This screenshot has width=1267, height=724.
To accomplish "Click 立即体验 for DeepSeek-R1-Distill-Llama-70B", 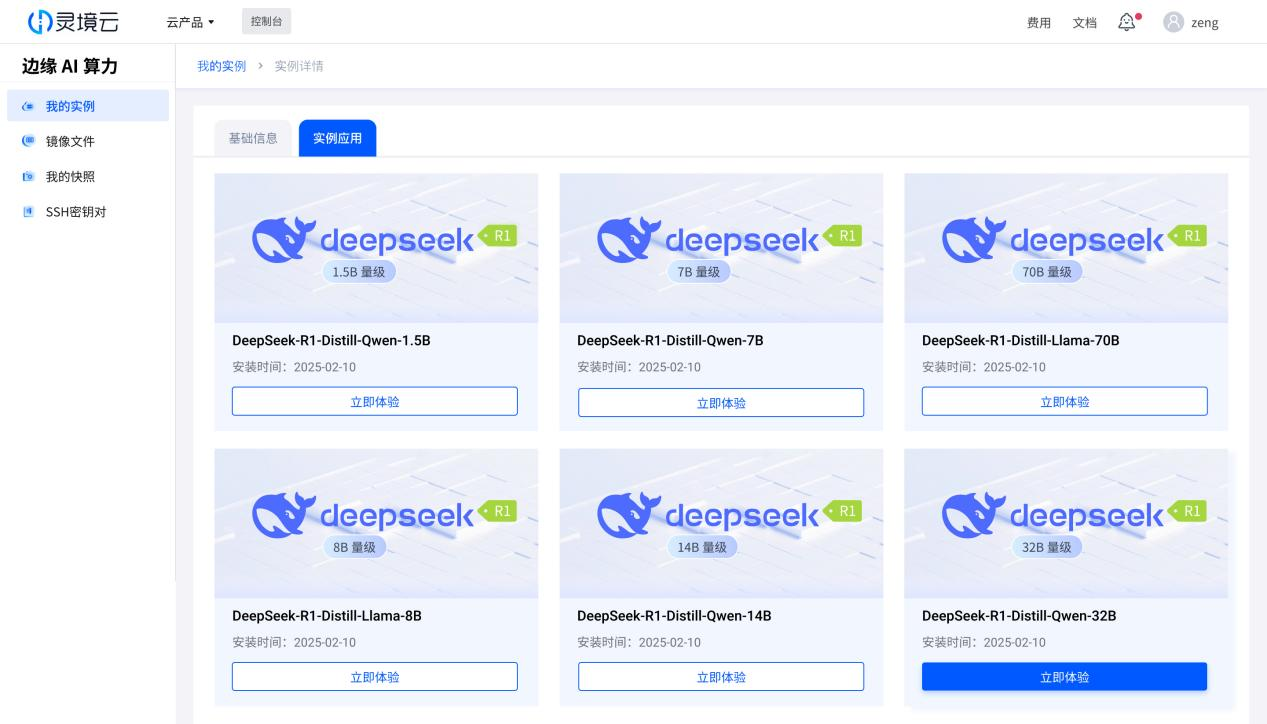I will 1065,401.
